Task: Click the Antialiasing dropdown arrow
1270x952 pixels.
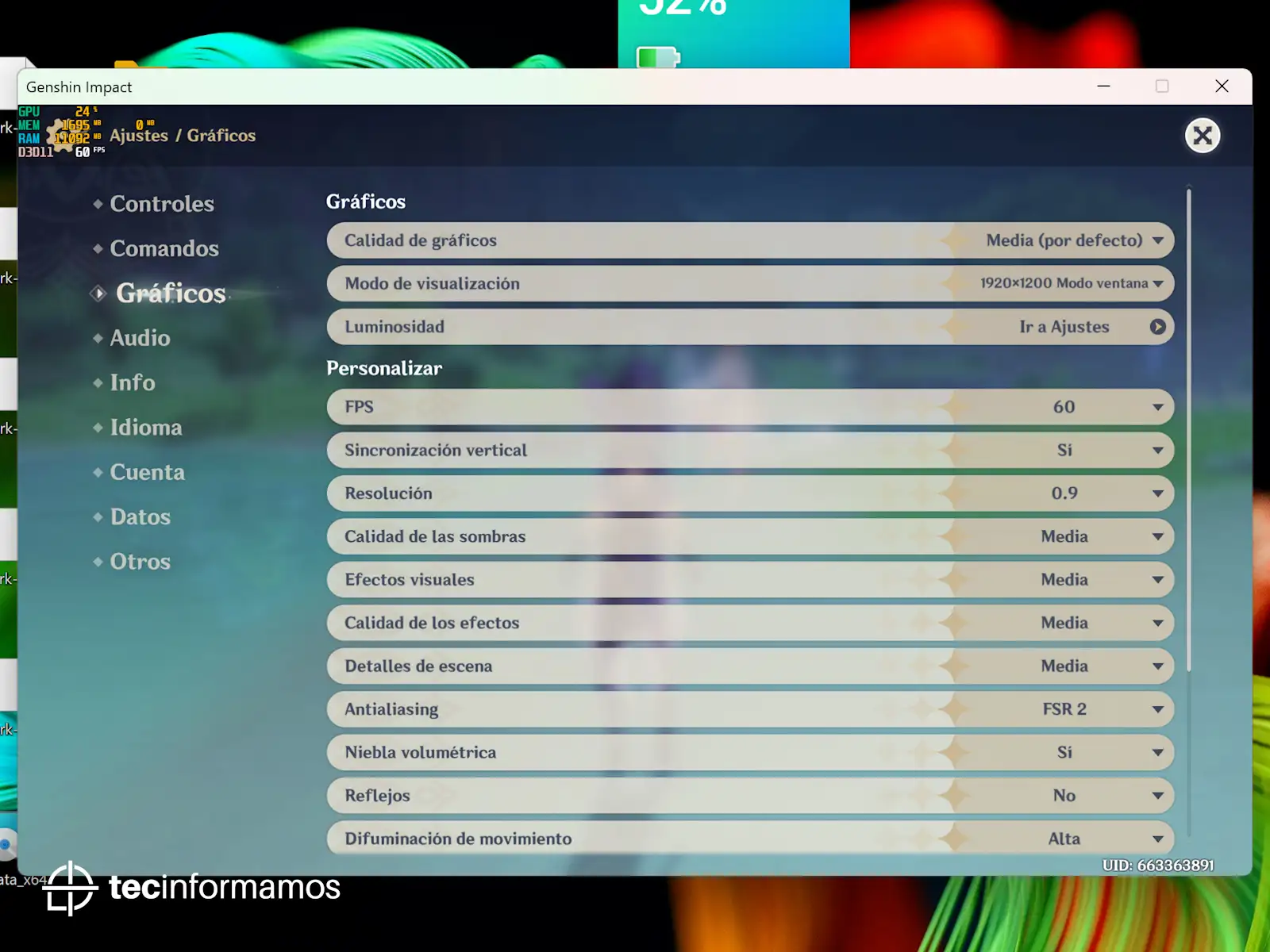Action: (1157, 709)
